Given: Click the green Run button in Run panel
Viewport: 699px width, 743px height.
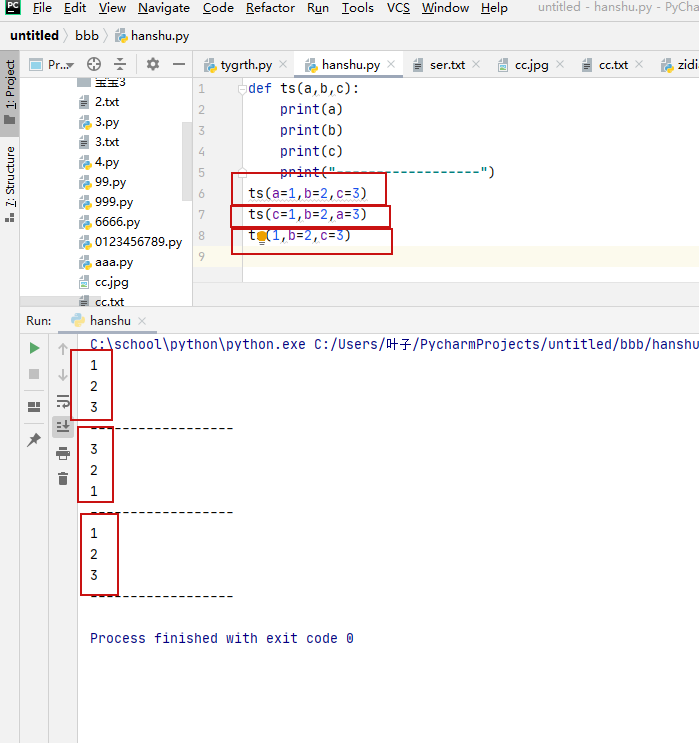Looking at the screenshot, I should pos(34,348).
